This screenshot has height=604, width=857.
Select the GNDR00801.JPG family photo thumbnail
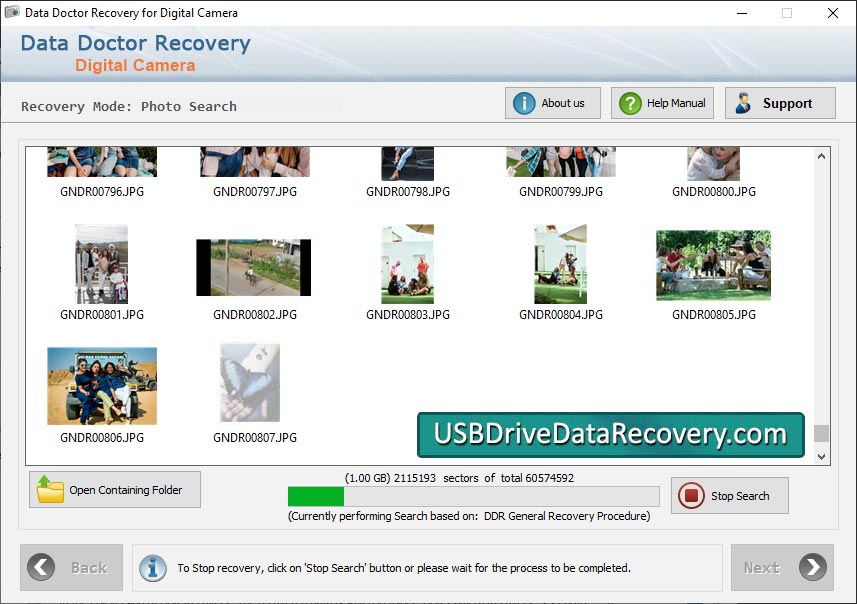coord(102,264)
